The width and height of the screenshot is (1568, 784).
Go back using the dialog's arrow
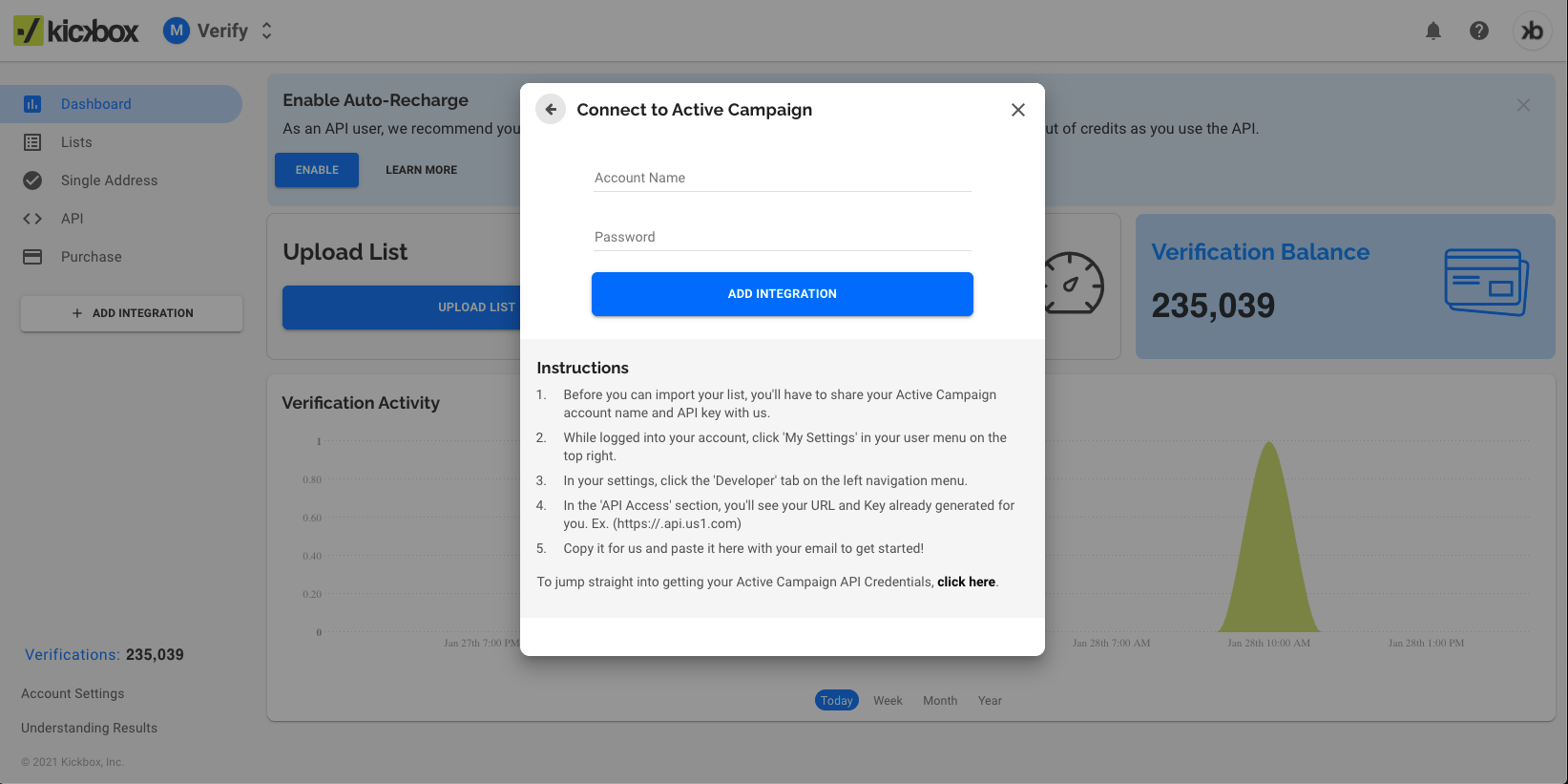pyautogui.click(x=551, y=110)
